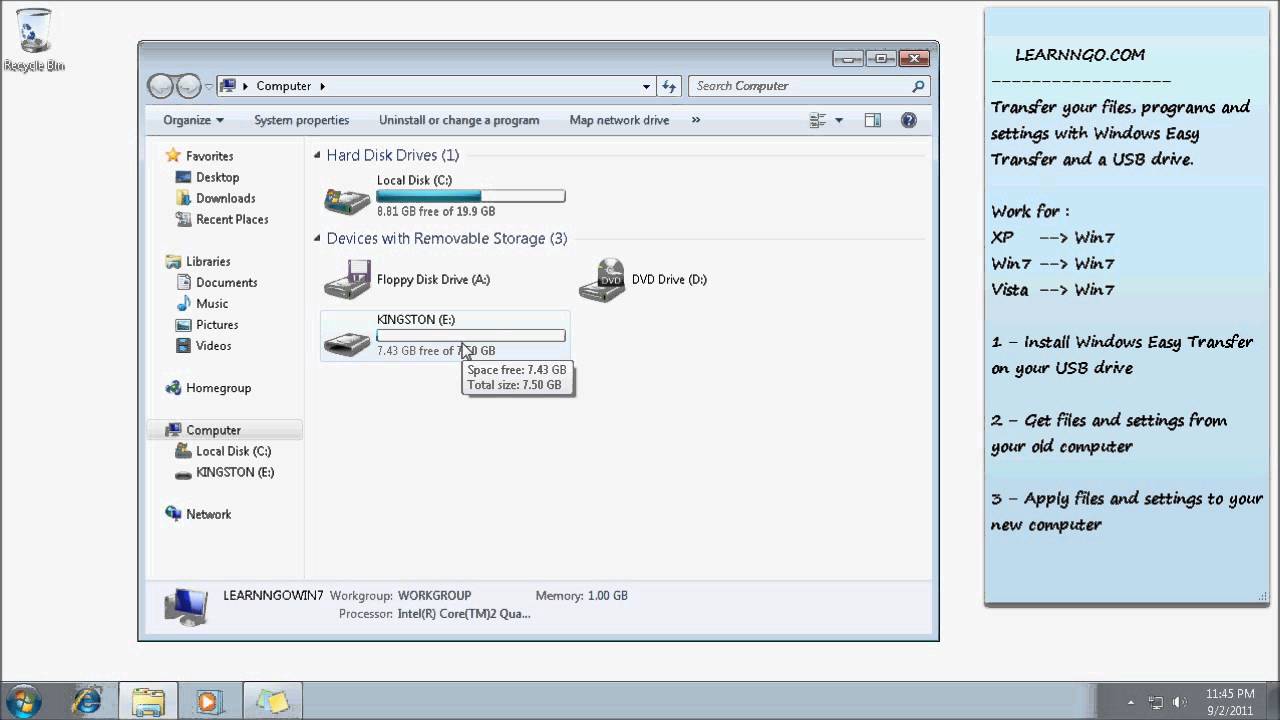Image resolution: width=1280 pixels, height=720 pixels.
Task: Select Downloads under Favorites
Action: pos(215,198)
